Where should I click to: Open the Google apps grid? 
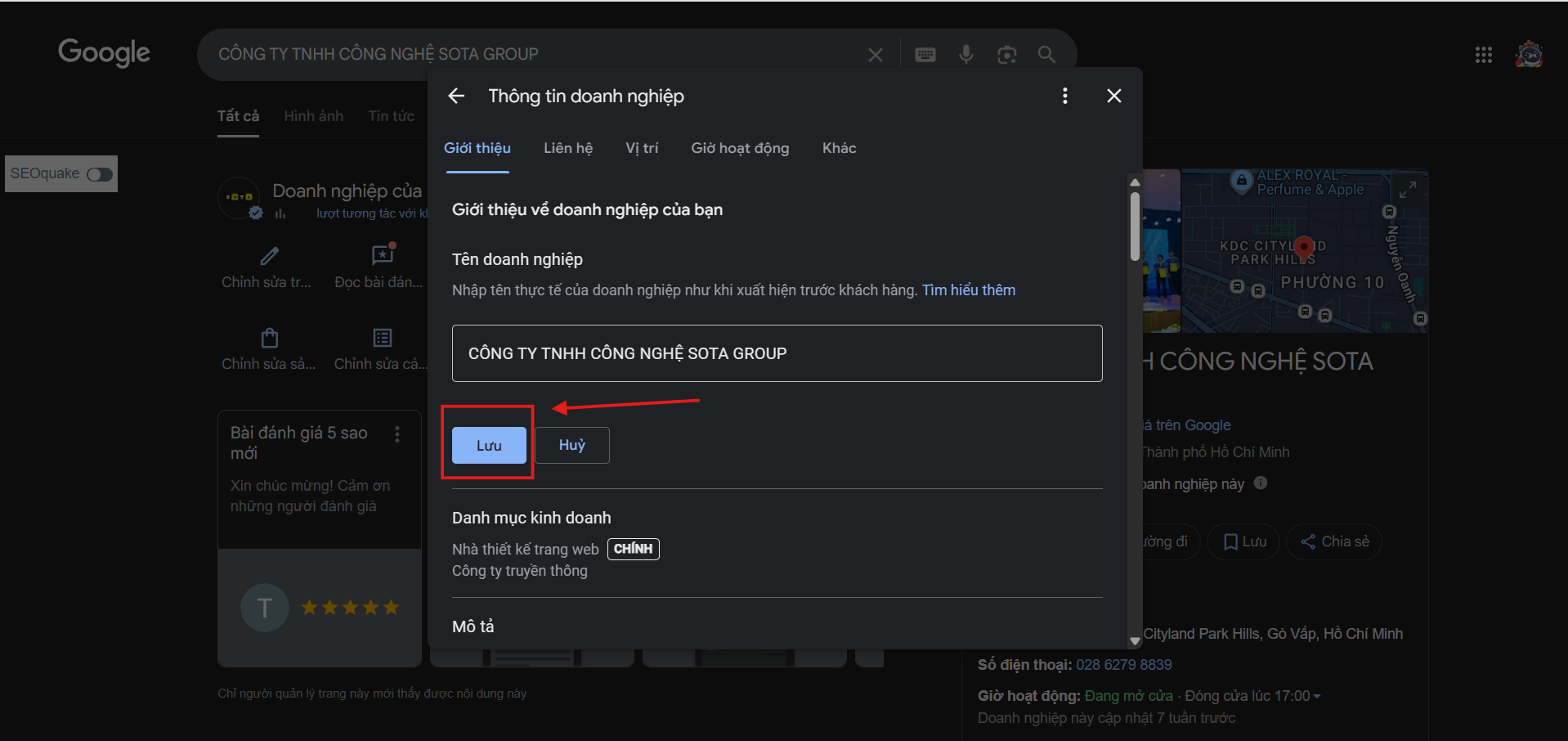[1483, 54]
